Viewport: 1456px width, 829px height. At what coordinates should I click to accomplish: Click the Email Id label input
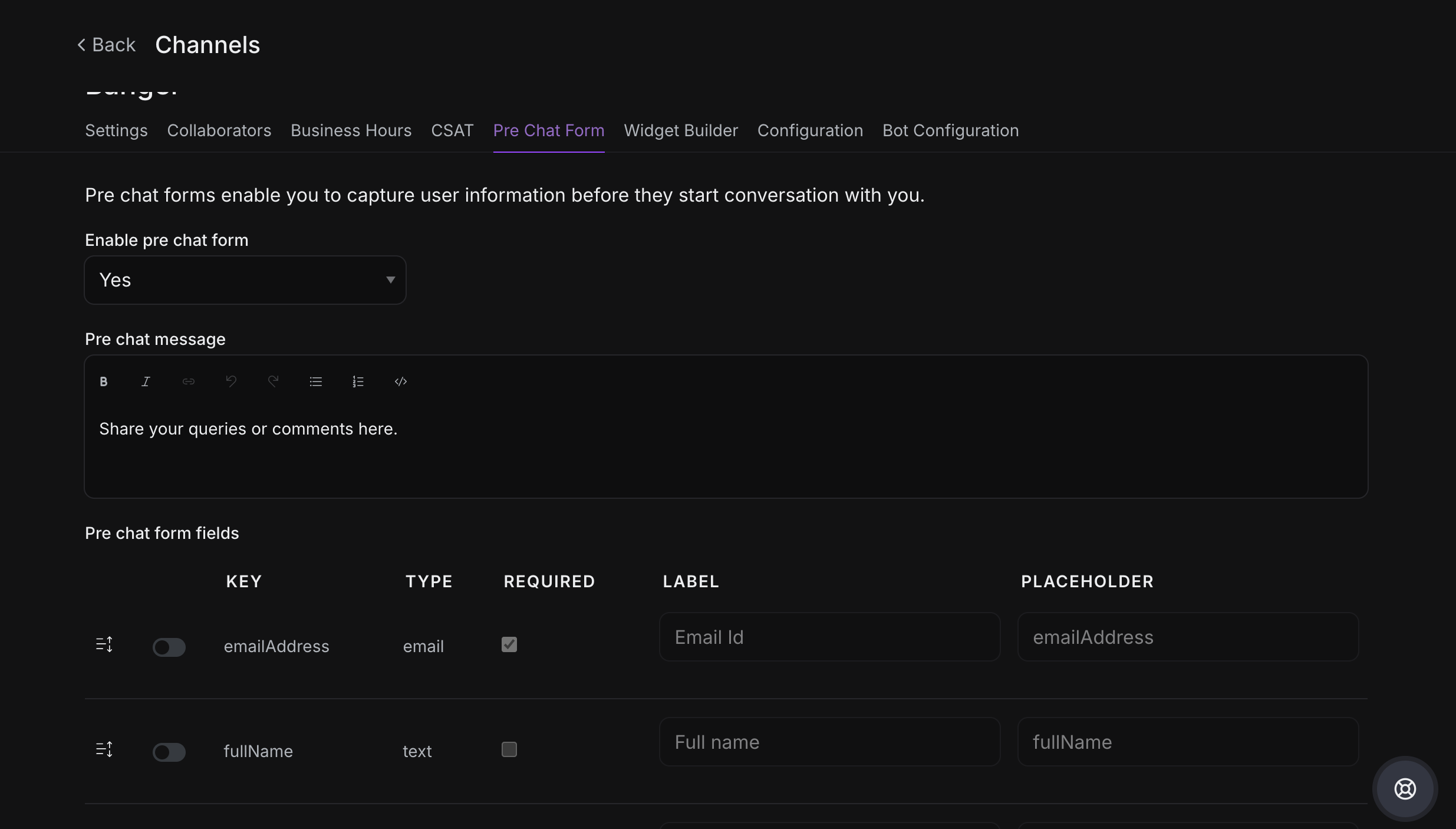pos(829,637)
